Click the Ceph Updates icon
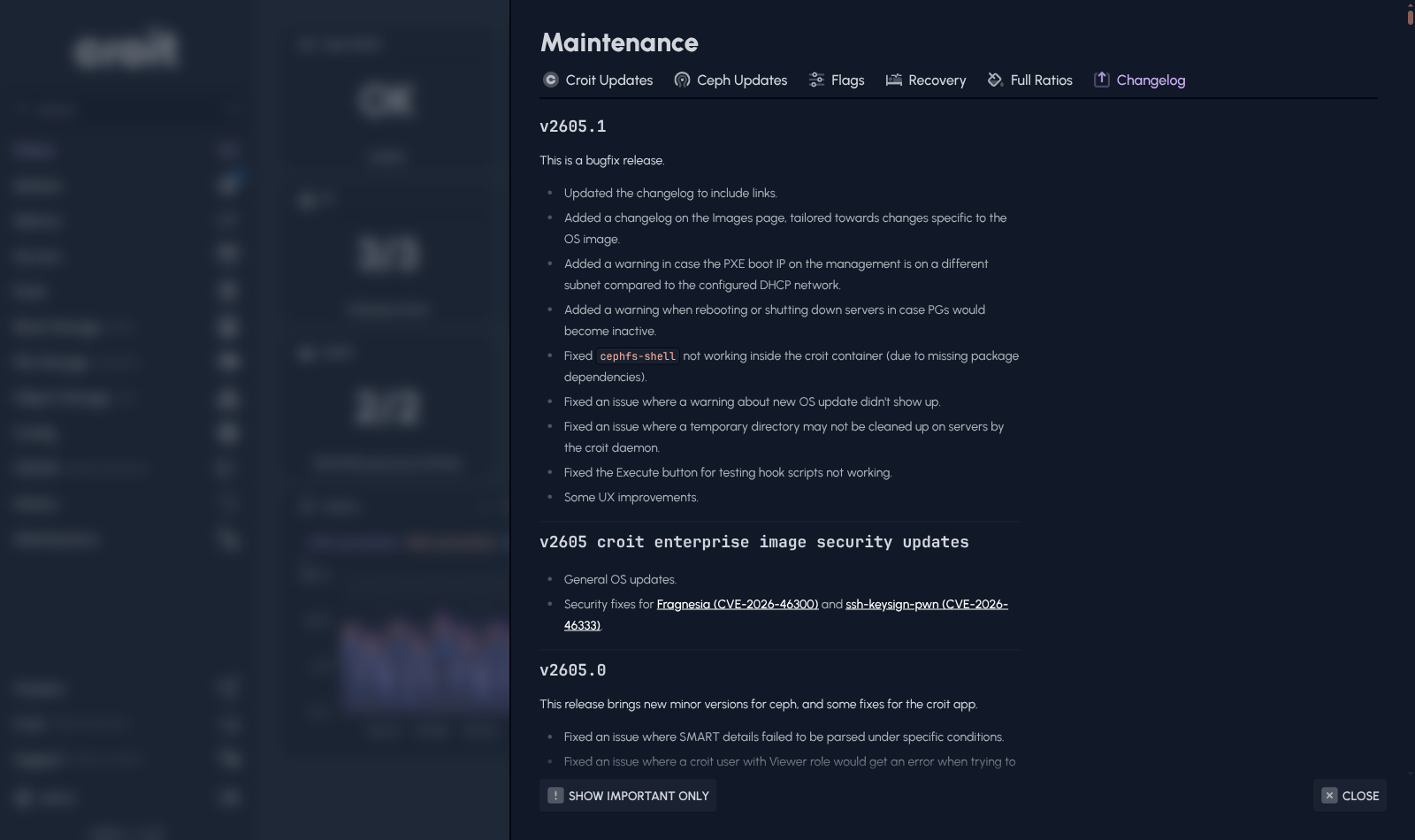The height and width of the screenshot is (840, 1415). [x=682, y=80]
